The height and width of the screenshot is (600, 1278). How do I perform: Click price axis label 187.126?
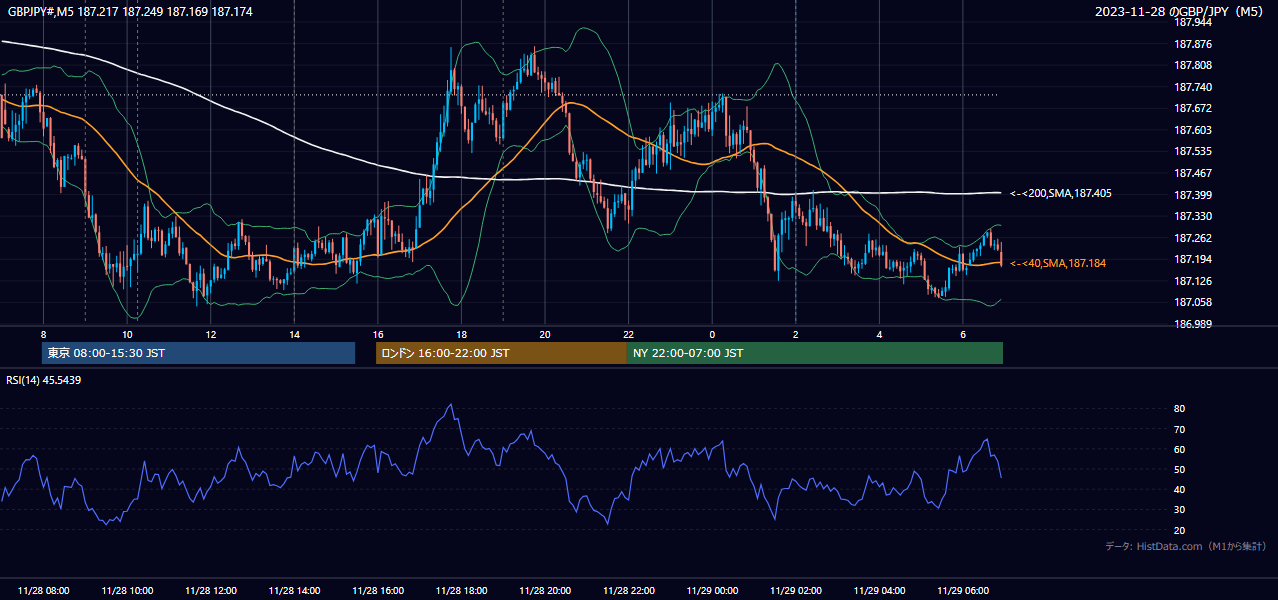1192,281
